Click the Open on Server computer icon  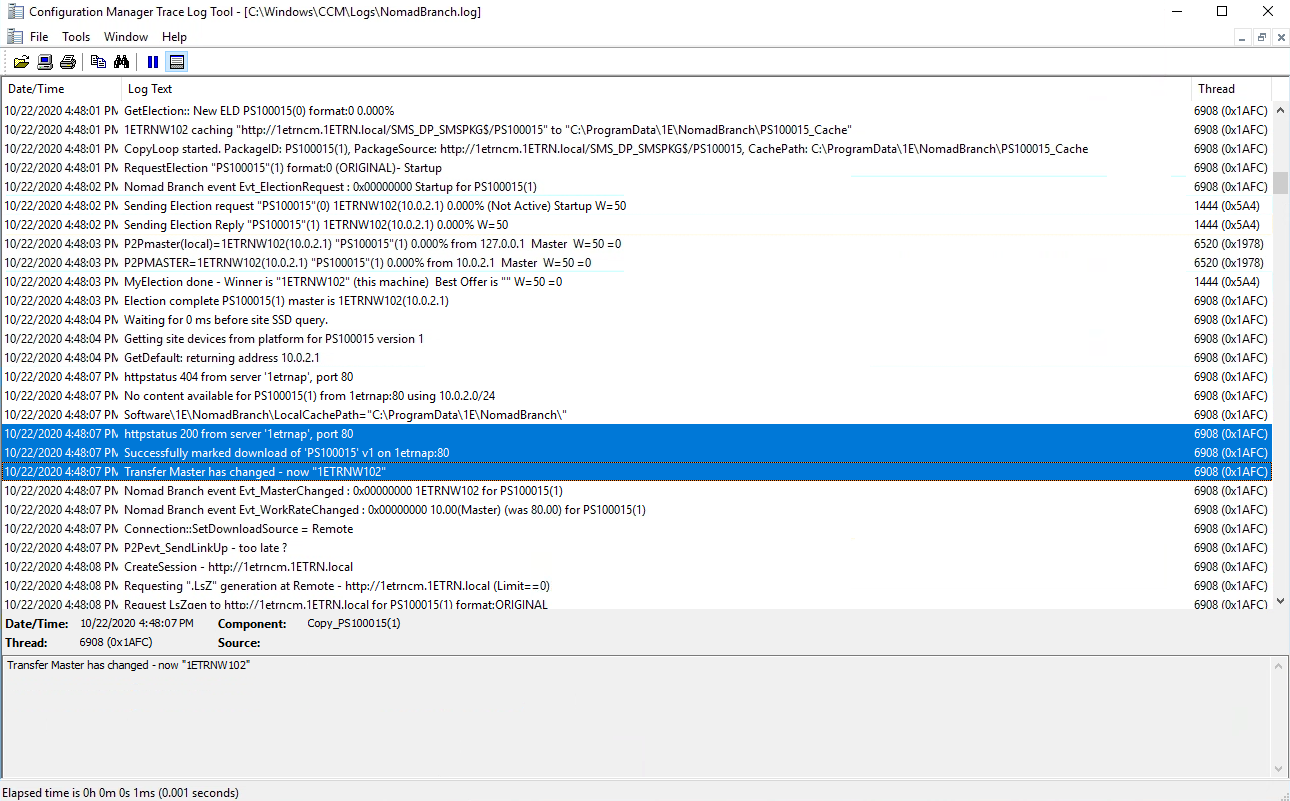pos(45,62)
